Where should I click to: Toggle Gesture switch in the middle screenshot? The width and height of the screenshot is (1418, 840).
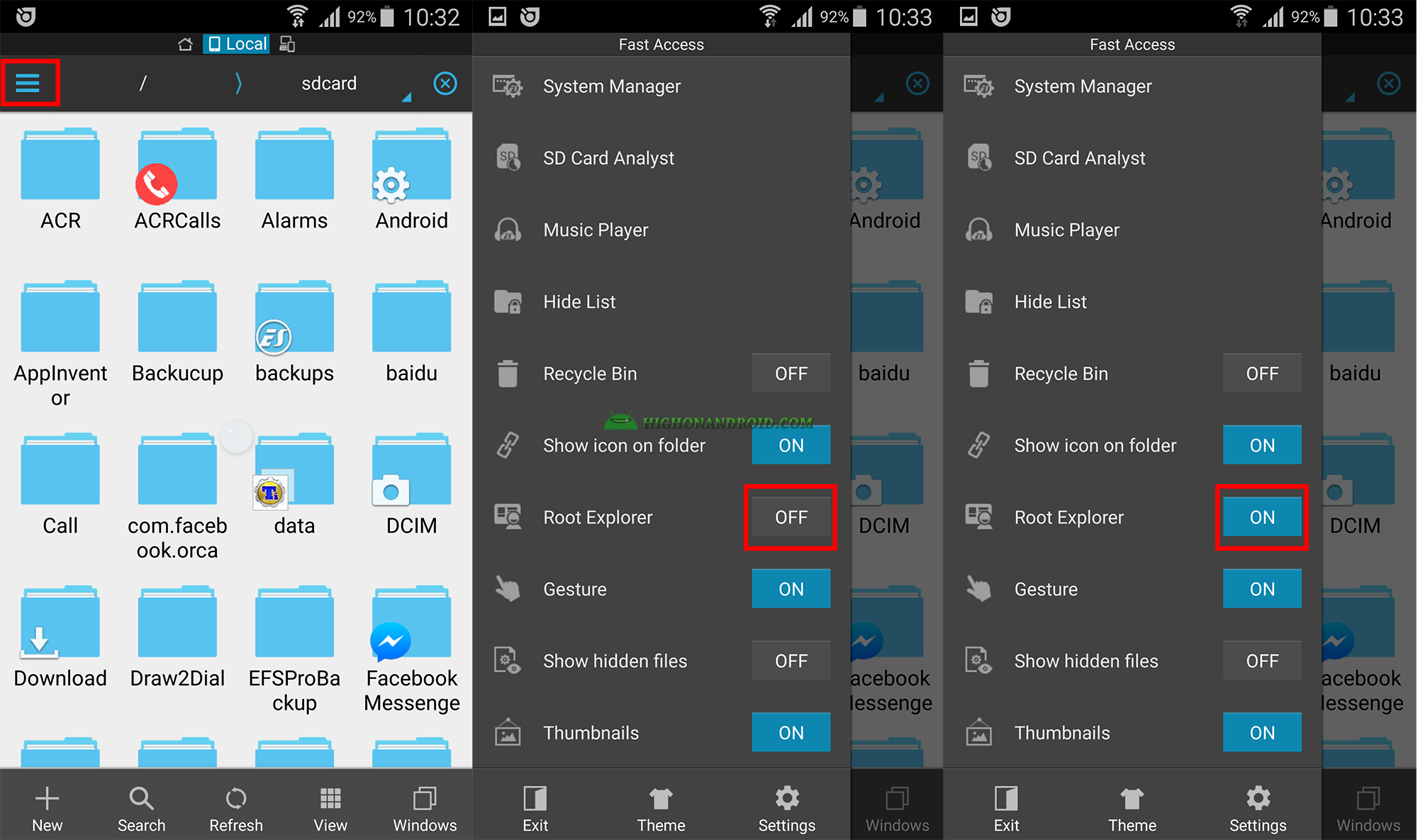pos(791,589)
